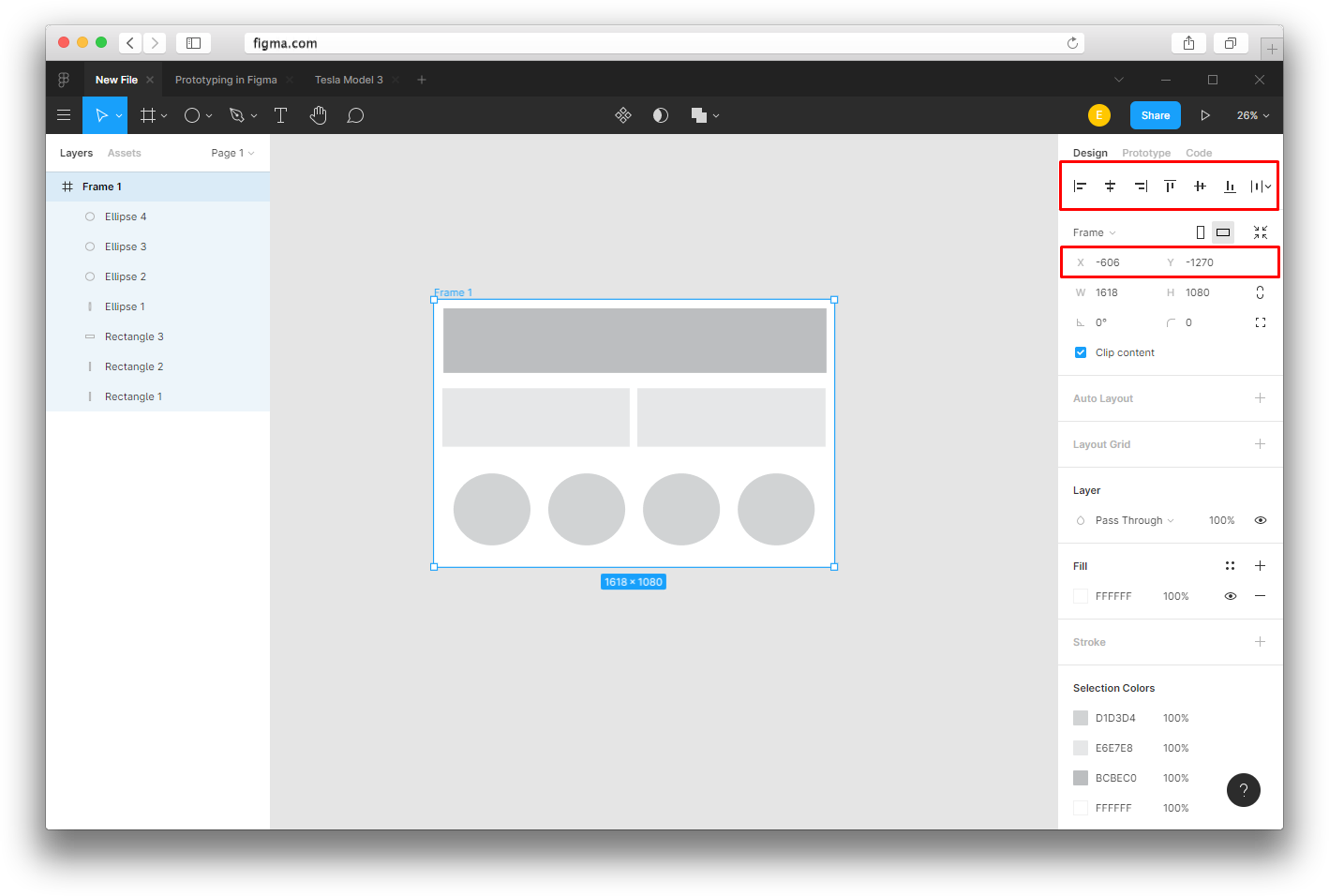The height and width of the screenshot is (896, 1329).
Task: Select the Text tool in toolbar
Action: click(280, 115)
